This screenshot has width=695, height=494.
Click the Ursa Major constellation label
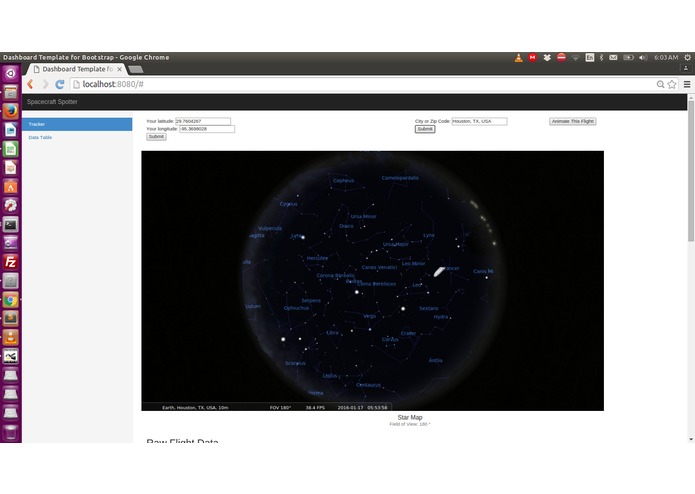pos(395,244)
